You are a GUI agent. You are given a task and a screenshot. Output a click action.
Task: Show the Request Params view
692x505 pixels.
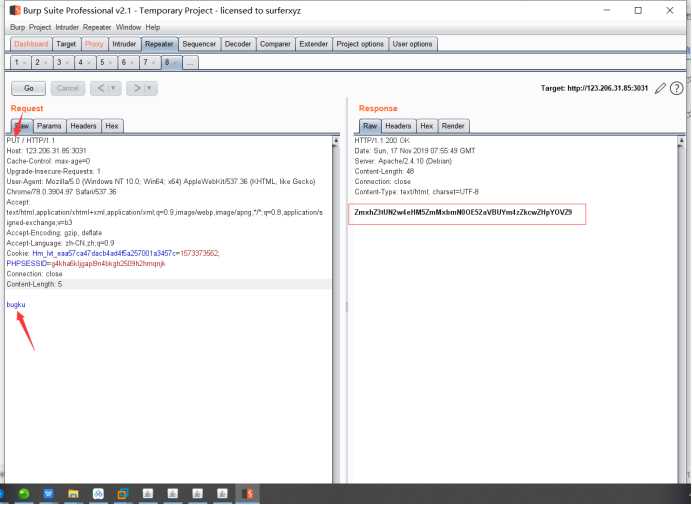point(49,126)
